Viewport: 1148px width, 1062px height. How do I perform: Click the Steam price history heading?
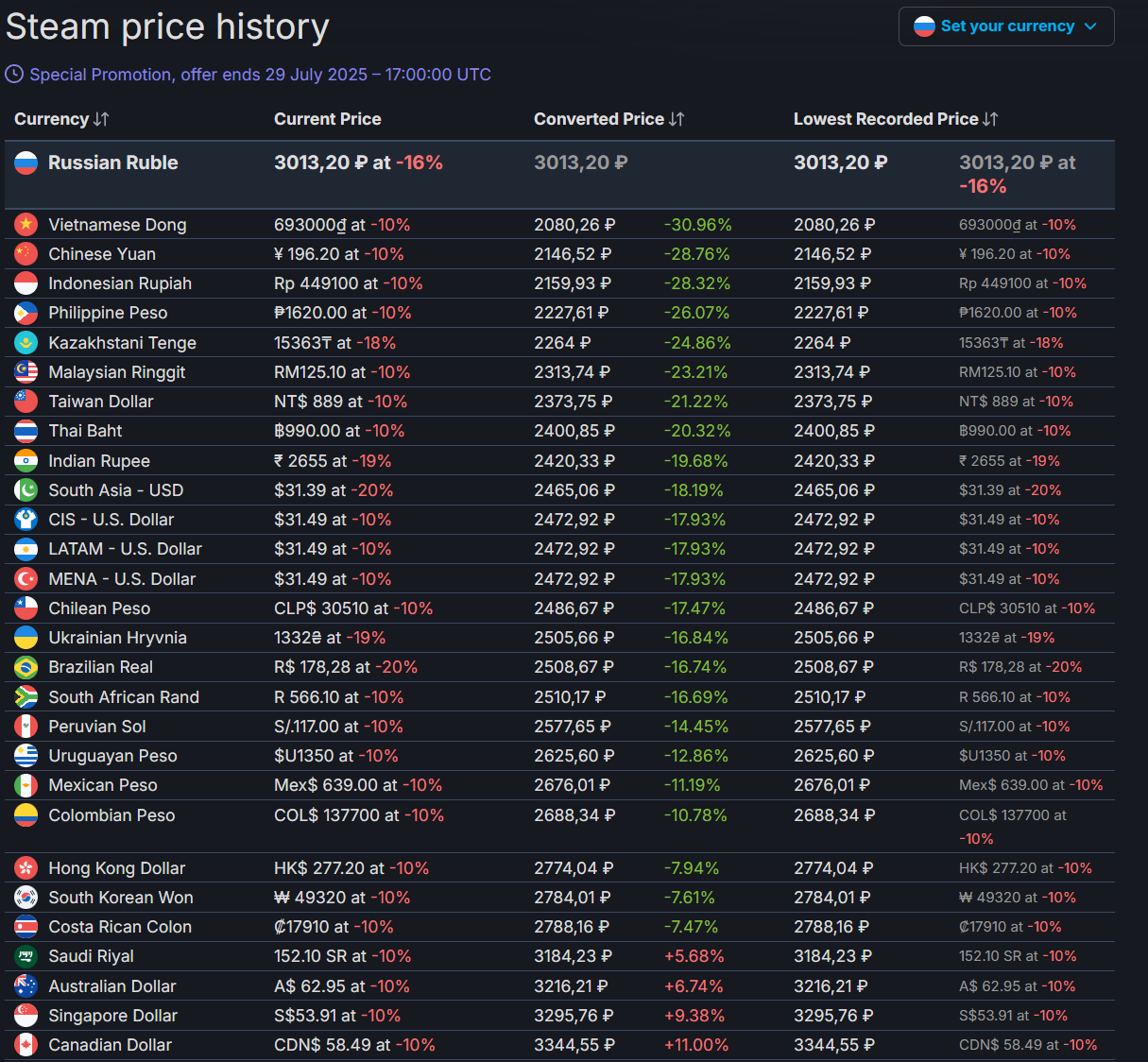[x=167, y=26]
